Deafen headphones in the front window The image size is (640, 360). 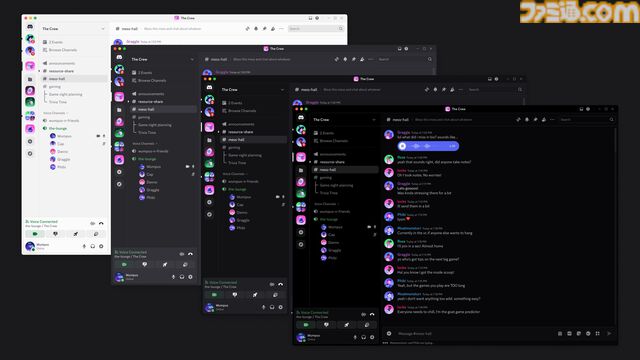[363, 337]
